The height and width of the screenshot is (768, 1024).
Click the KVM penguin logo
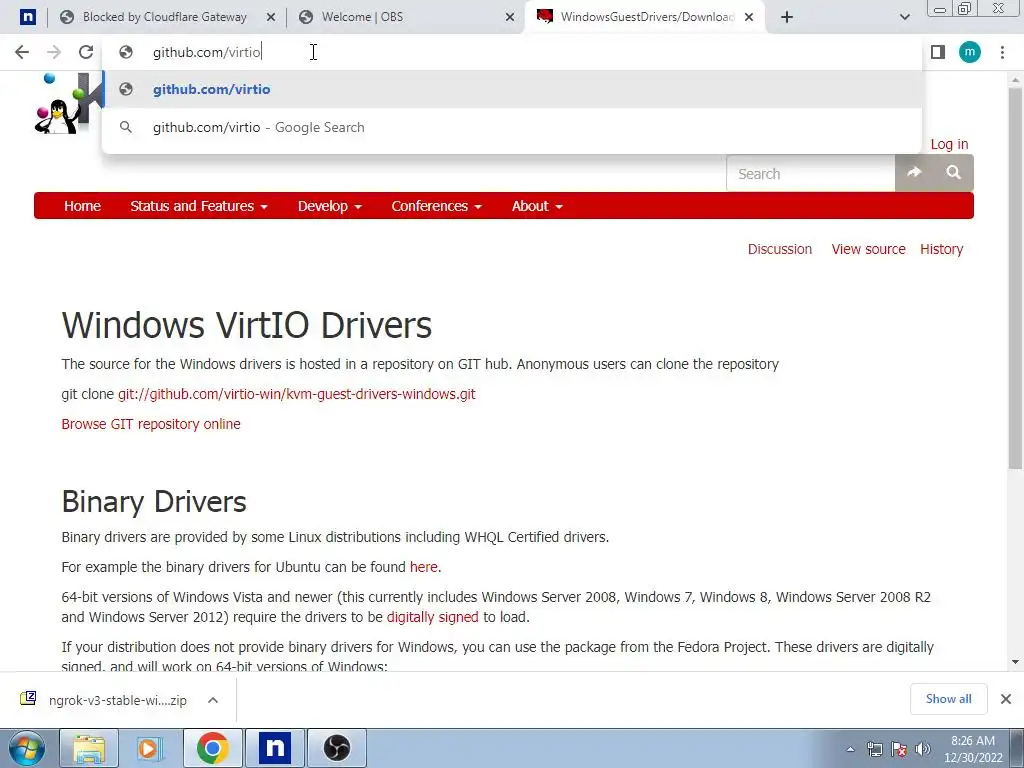tap(68, 103)
